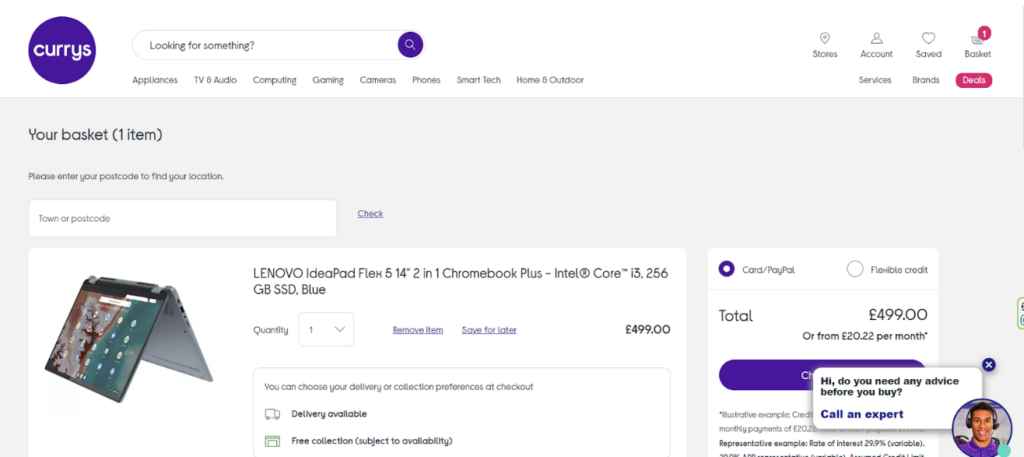1024x457 pixels.
Task: Click the purple search magnifier button
Action: pos(410,45)
